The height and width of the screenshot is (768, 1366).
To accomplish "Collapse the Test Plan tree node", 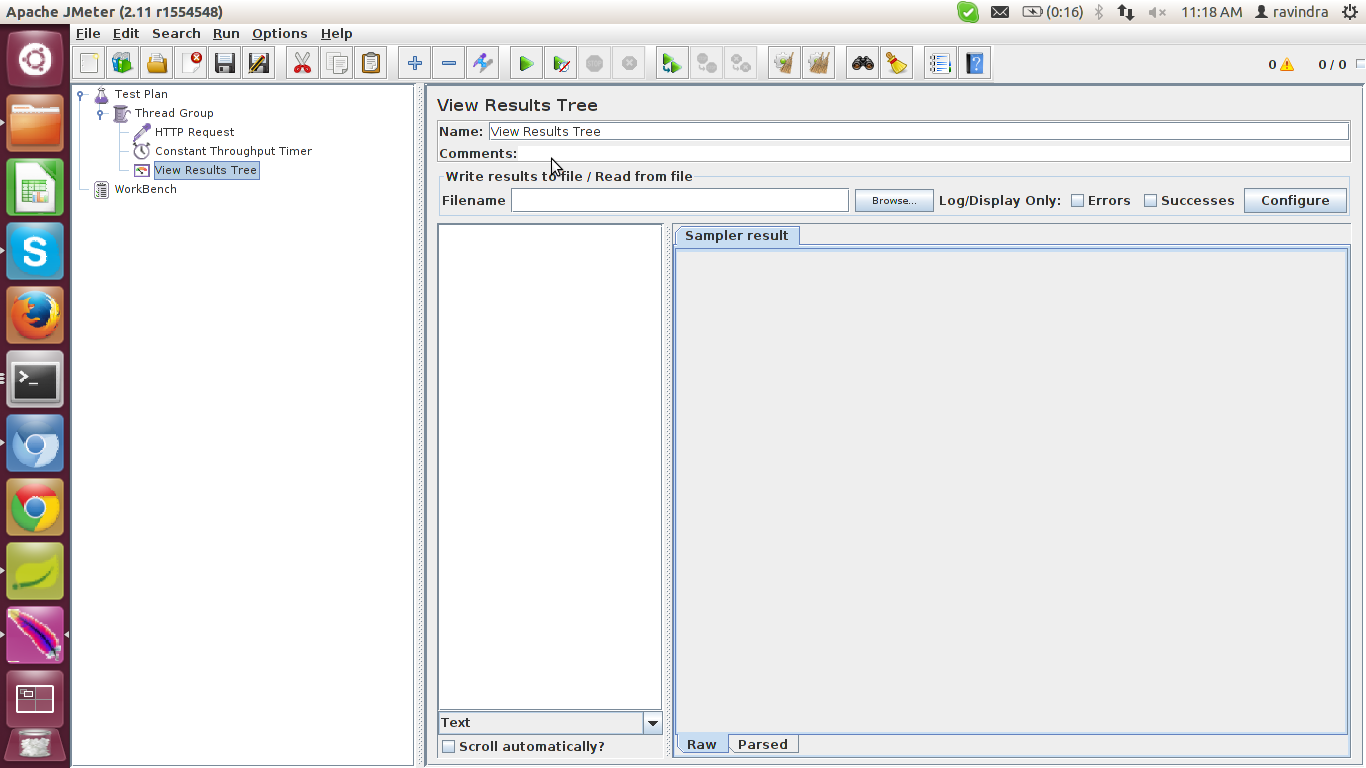I will pyautogui.click(x=81, y=95).
